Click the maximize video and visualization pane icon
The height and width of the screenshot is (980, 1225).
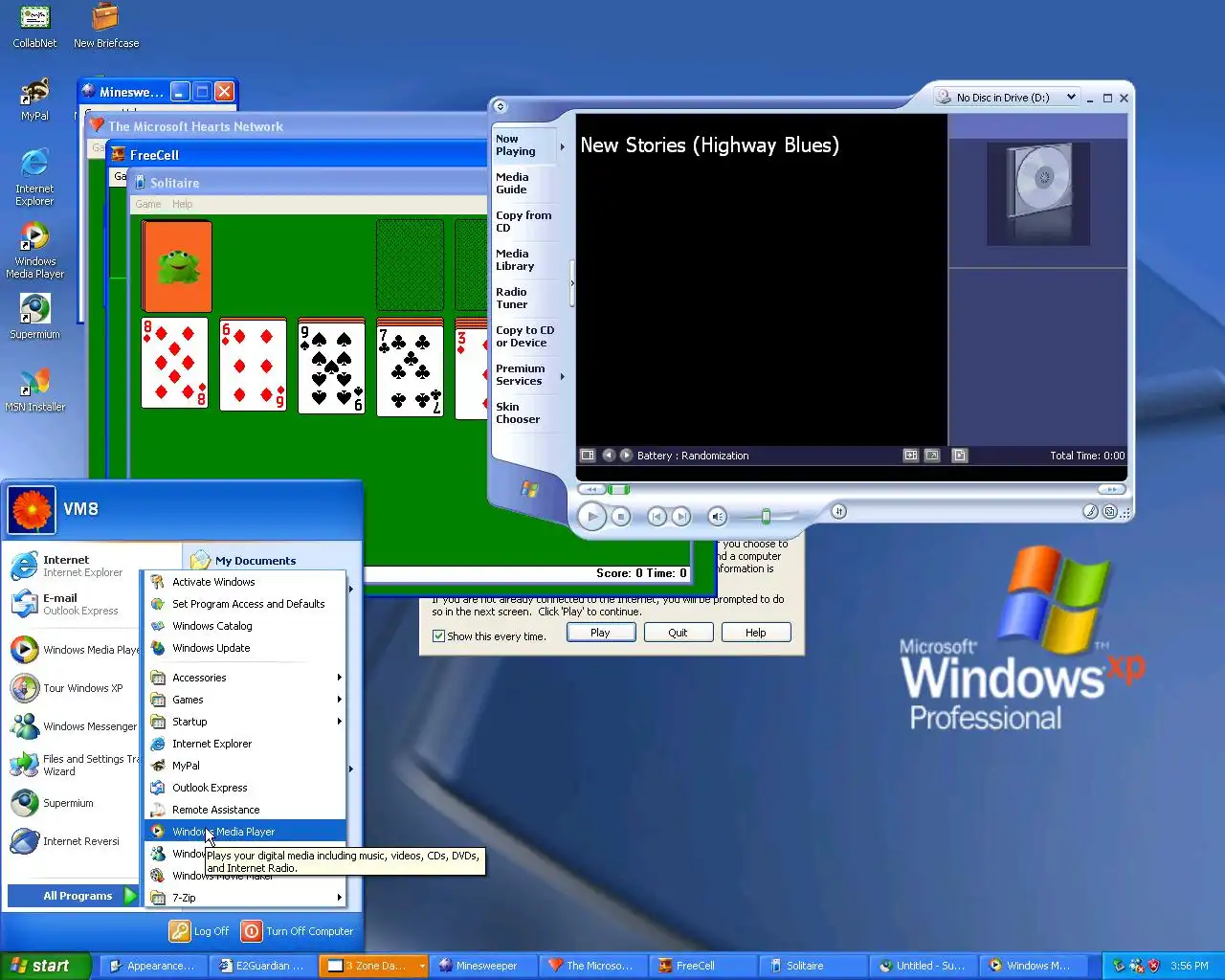click(911, 456)
